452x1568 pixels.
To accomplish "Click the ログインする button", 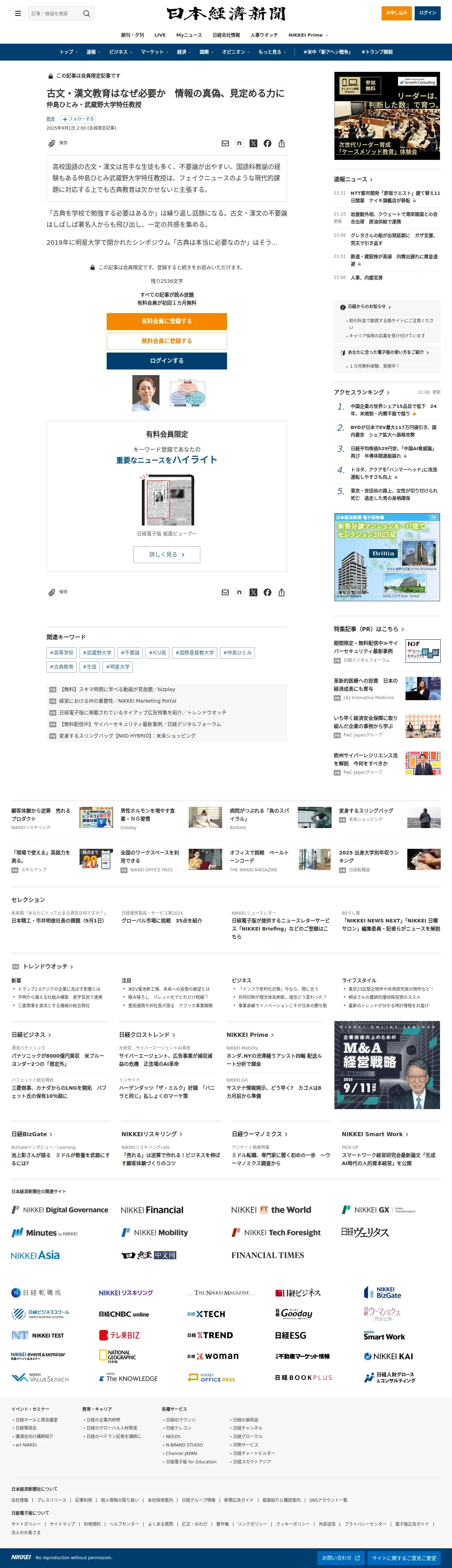I will pos(167,360).
